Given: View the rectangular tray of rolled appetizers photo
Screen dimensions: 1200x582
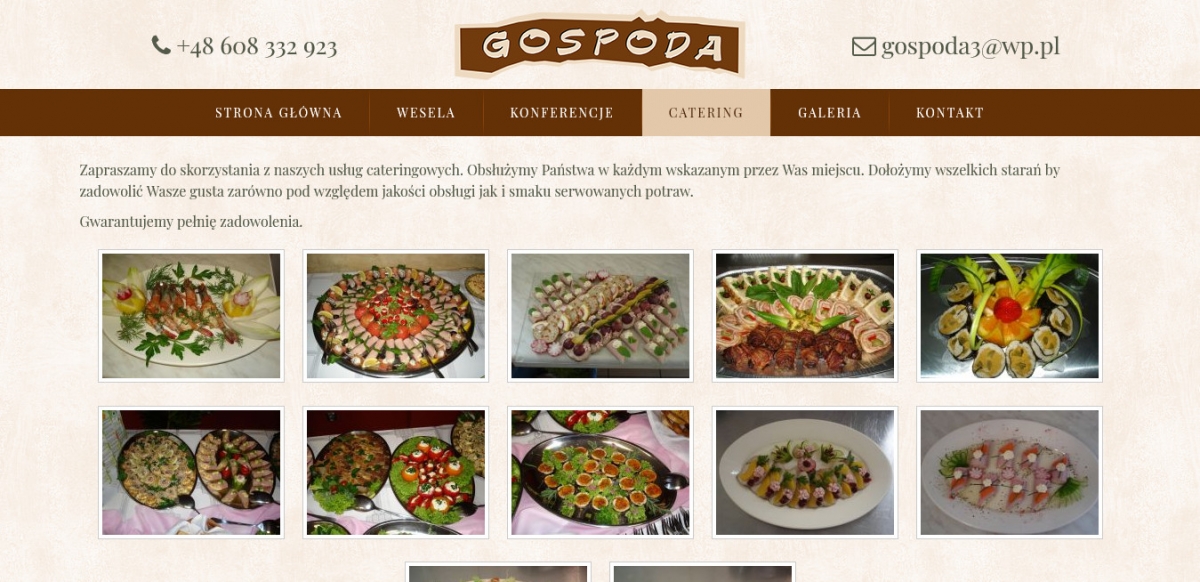Looking at the screenshot, I should click(600, 316).
